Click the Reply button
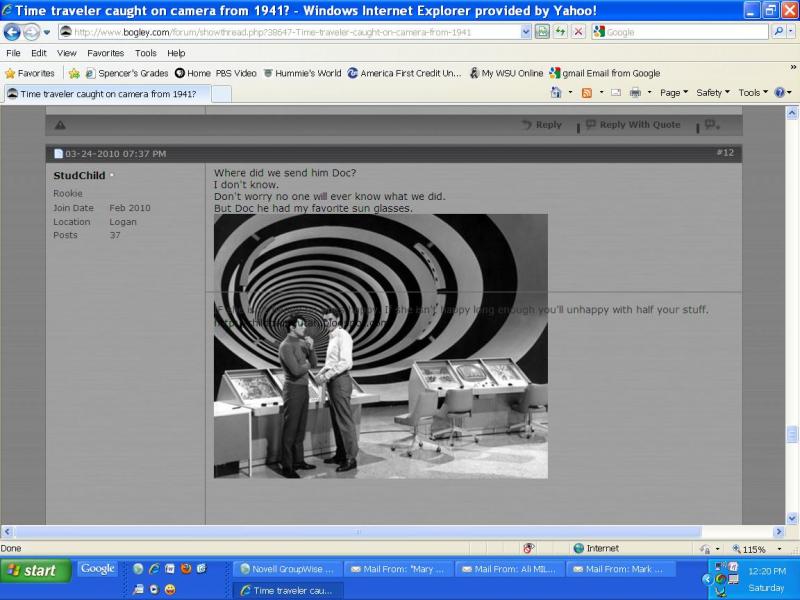 coord(542,124)
